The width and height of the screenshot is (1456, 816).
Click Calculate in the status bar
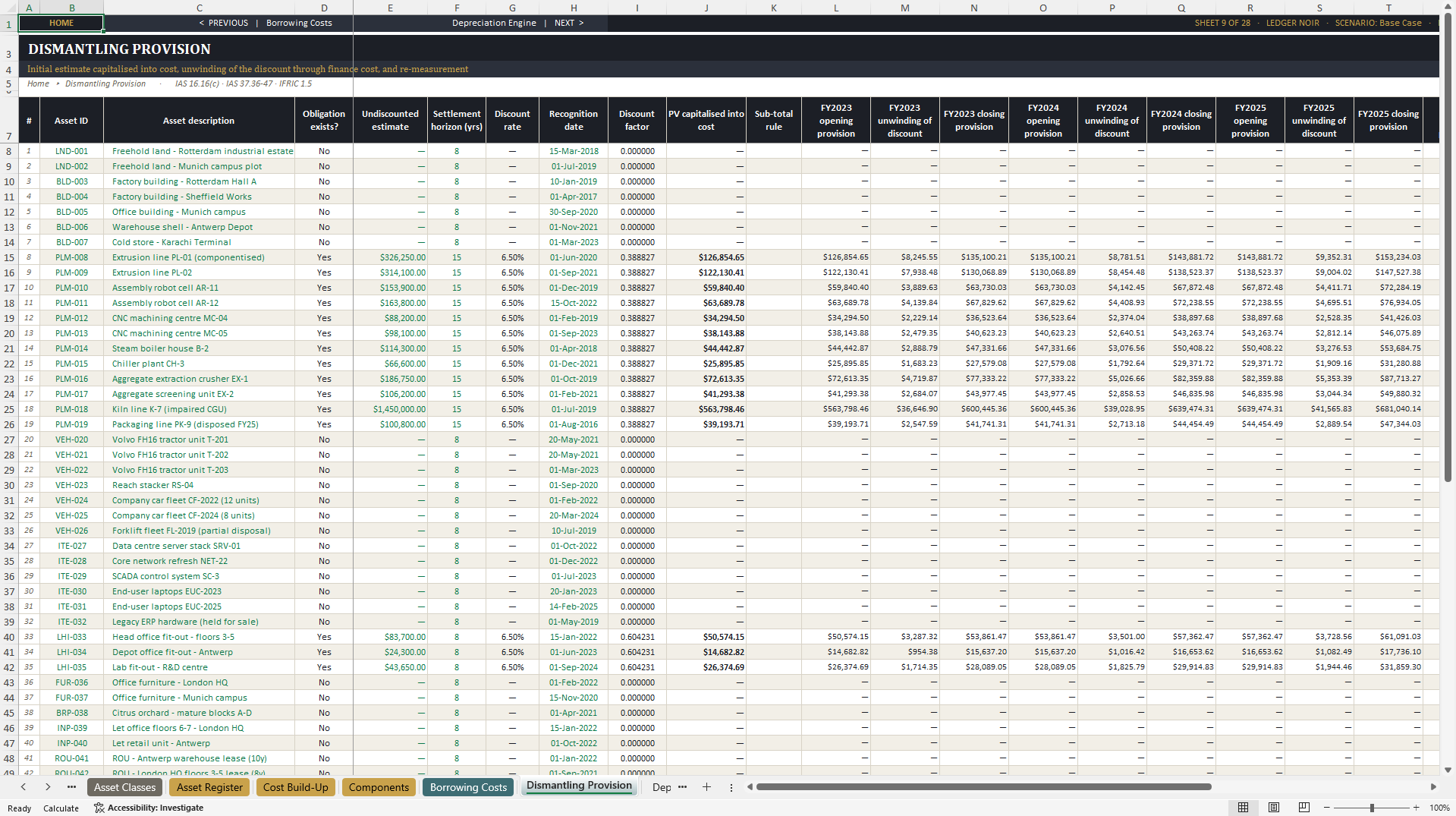[61, 808]
